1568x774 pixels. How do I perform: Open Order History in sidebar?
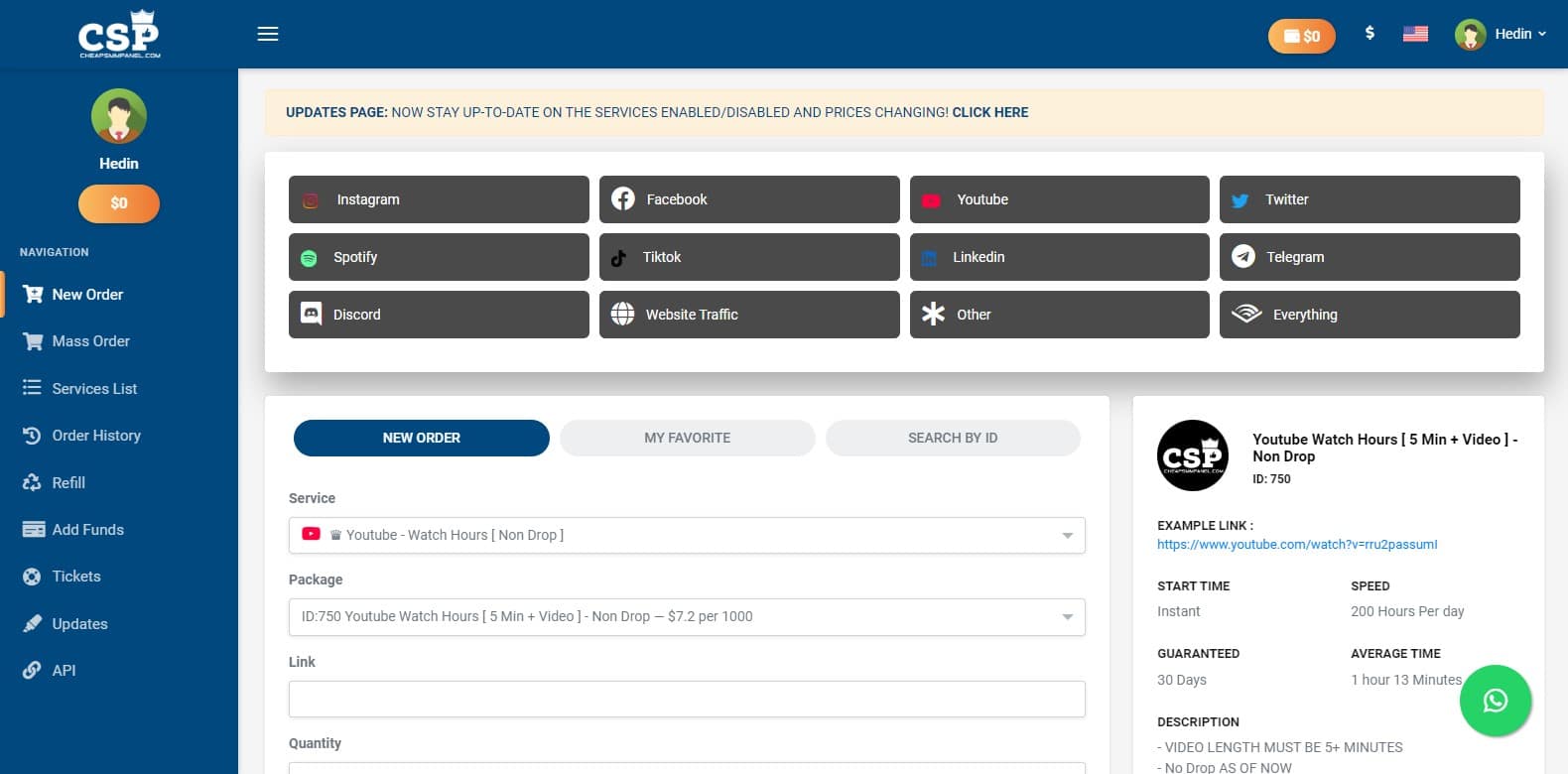(x=95, y=436)
